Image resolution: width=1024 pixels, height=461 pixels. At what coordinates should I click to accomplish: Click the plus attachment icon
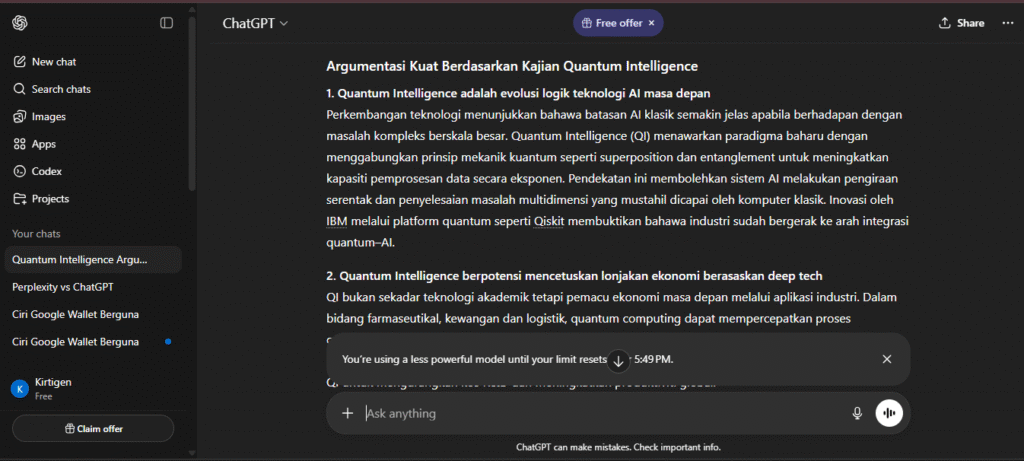point(347,413)
